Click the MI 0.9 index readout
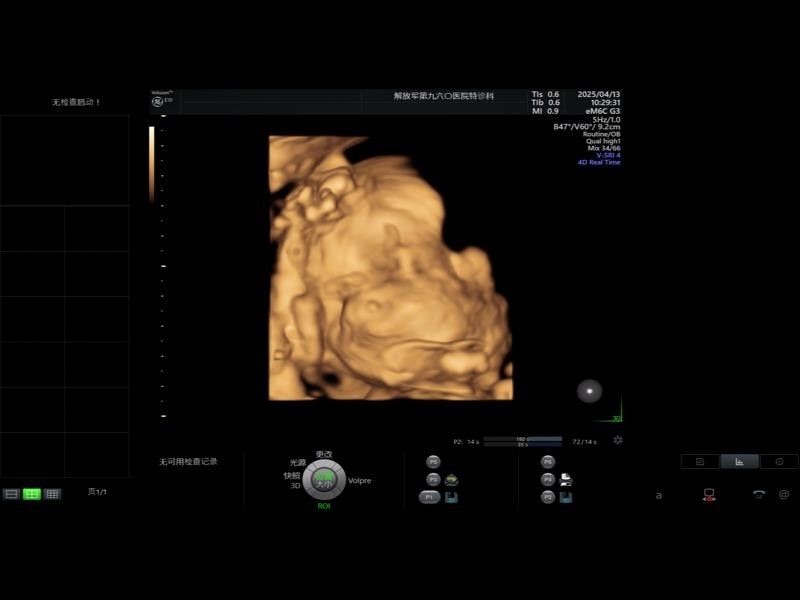 coord(545,111)
